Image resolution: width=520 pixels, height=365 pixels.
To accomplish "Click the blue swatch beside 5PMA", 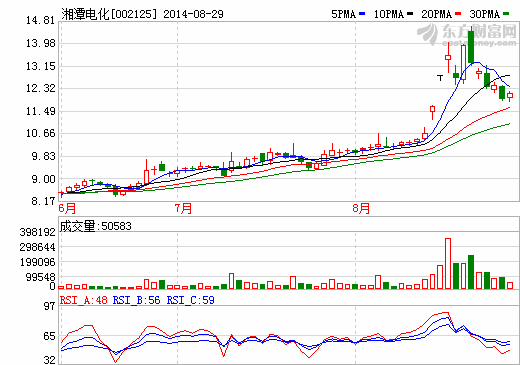I will (362, 14).
